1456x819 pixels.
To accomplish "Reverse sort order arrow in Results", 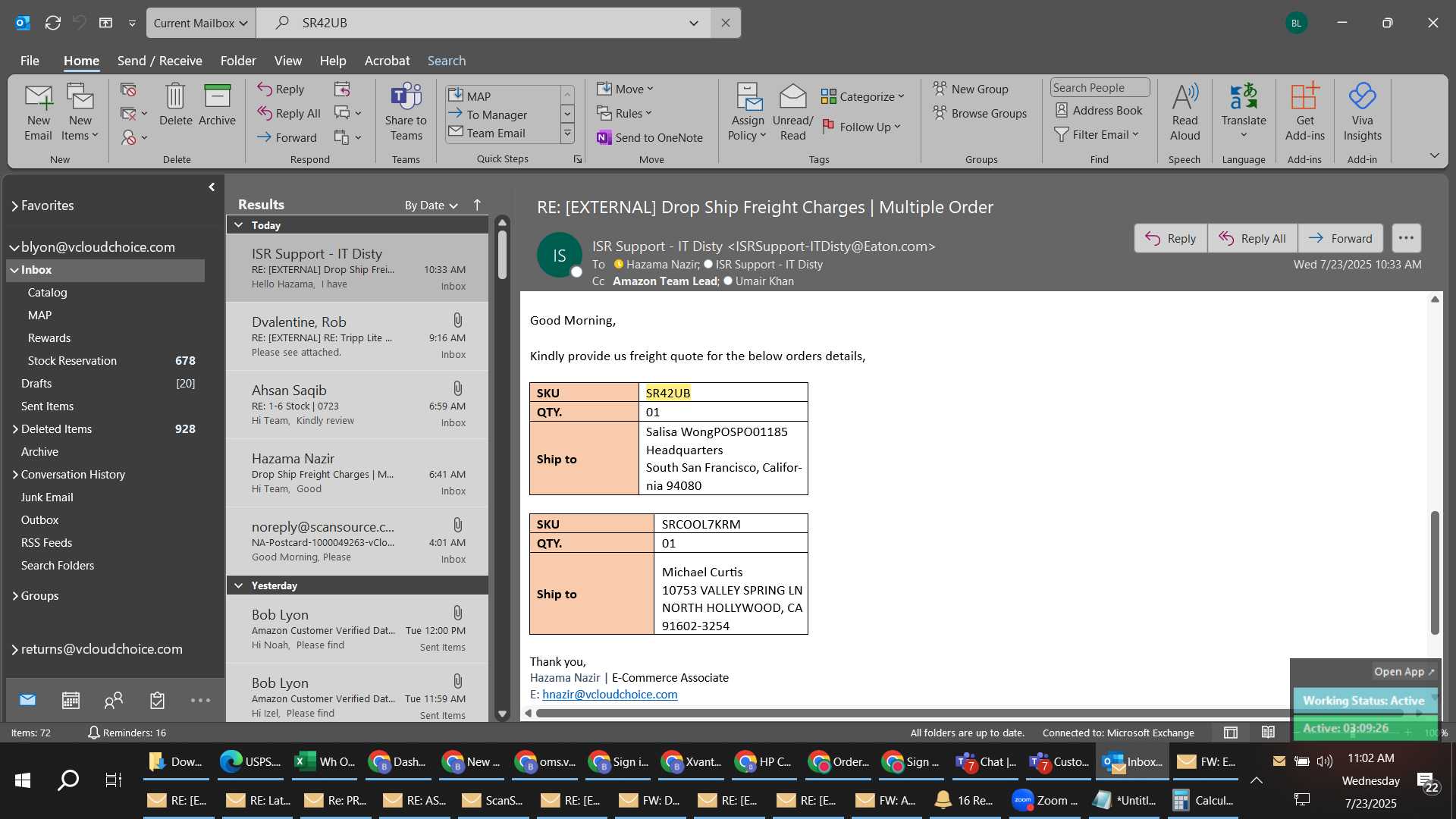I will coord(477,205).
